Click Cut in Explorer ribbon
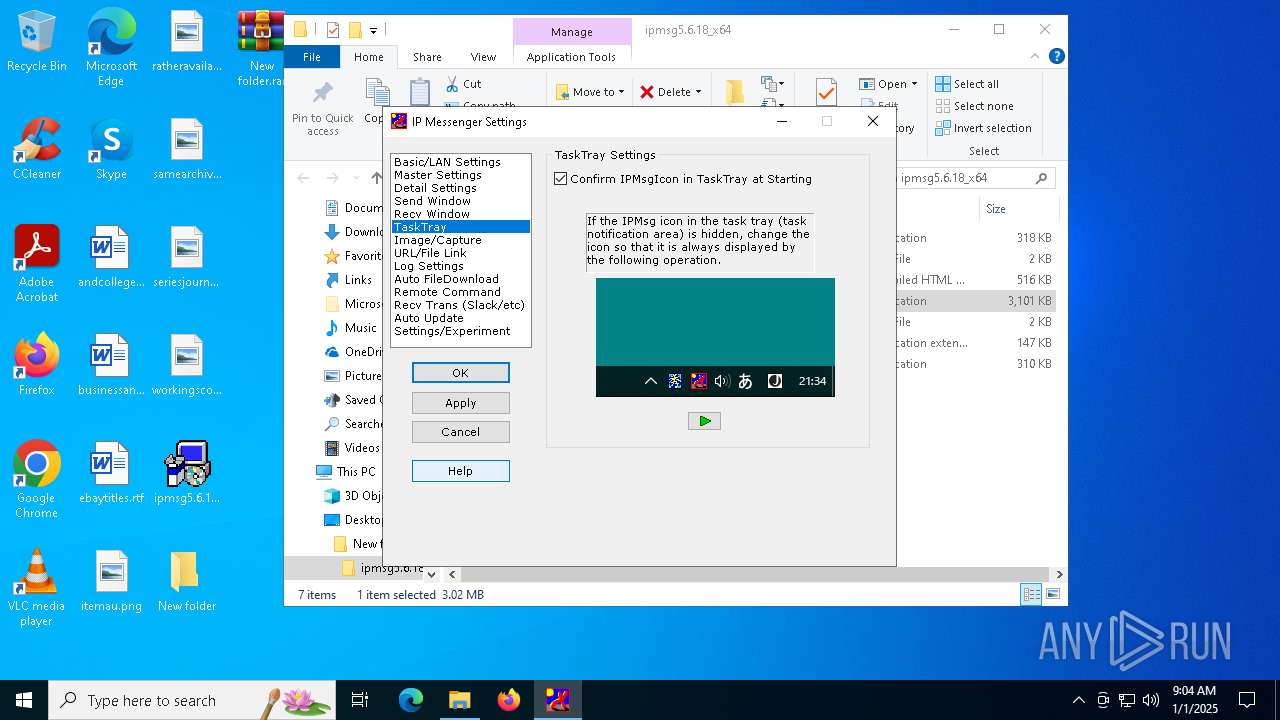Screen dimensions: 1280x720 tap(463, 84)
